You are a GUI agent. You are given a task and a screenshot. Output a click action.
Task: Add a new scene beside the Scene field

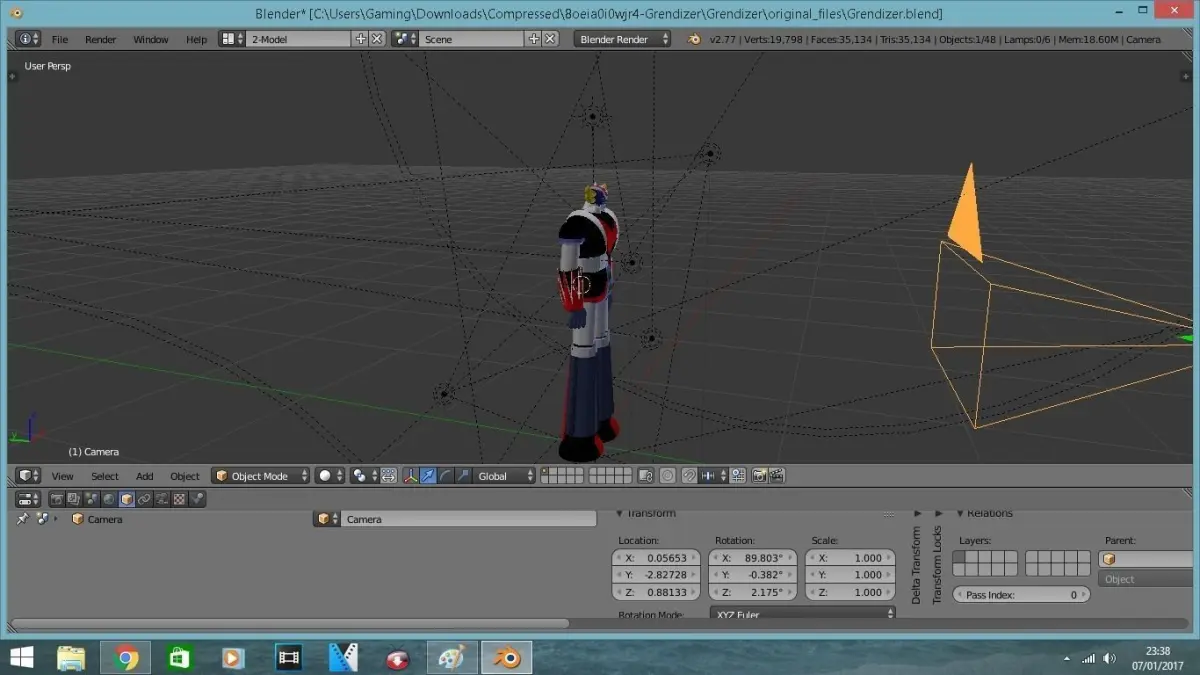[x=533, y=39]
